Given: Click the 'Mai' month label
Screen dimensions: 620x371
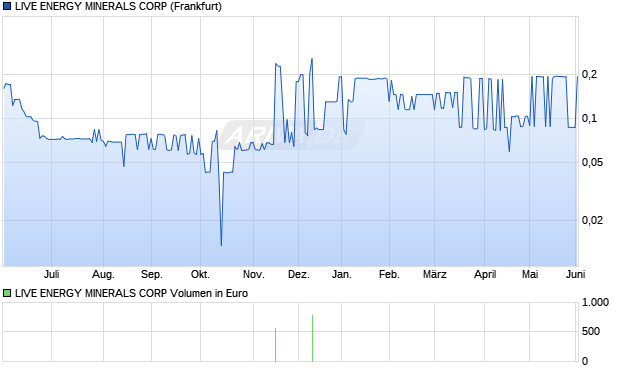Looking at the screenshot, I should click(x=530, y=274).
